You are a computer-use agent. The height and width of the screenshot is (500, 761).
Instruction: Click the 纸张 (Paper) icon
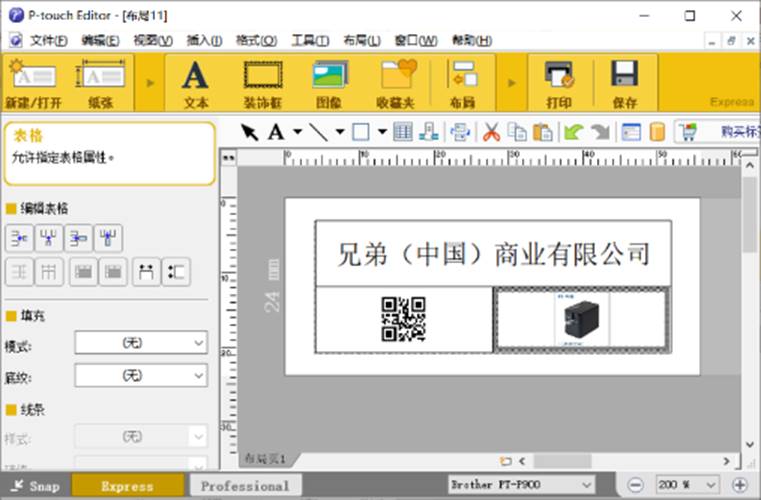tap(100, 83)
